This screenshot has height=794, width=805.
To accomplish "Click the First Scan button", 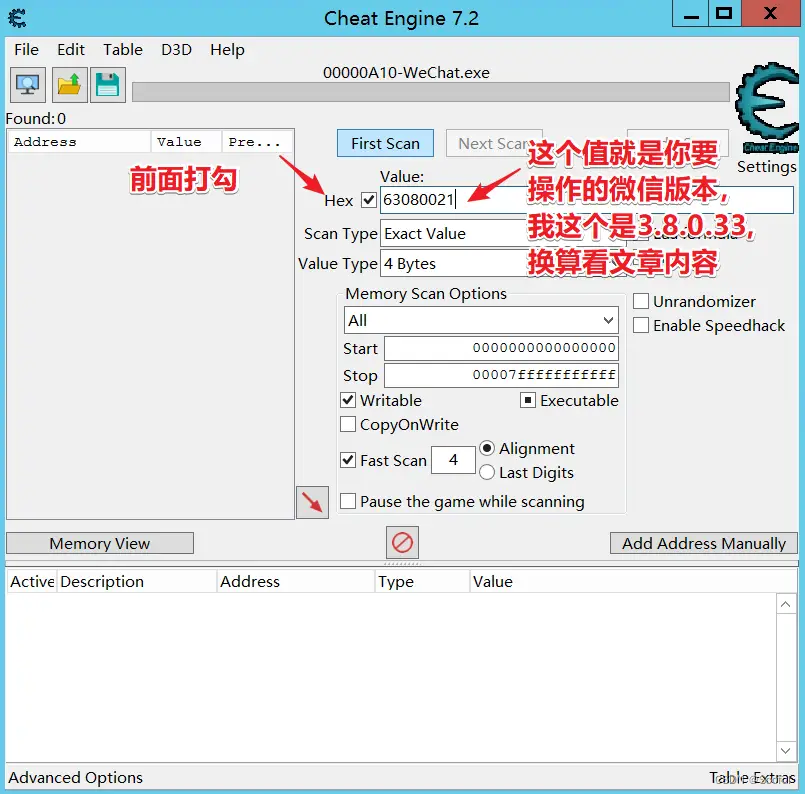I will pyautogui.click(x=385, y=143).
